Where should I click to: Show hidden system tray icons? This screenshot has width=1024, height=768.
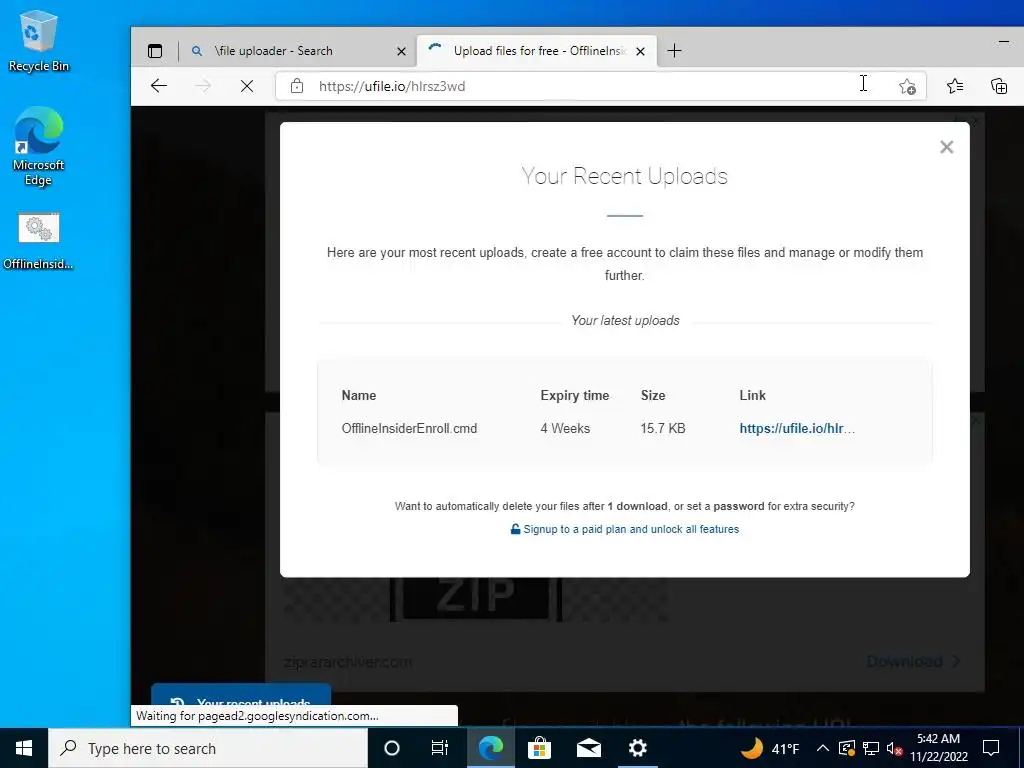pyautogui.click(x=823, y=748)
